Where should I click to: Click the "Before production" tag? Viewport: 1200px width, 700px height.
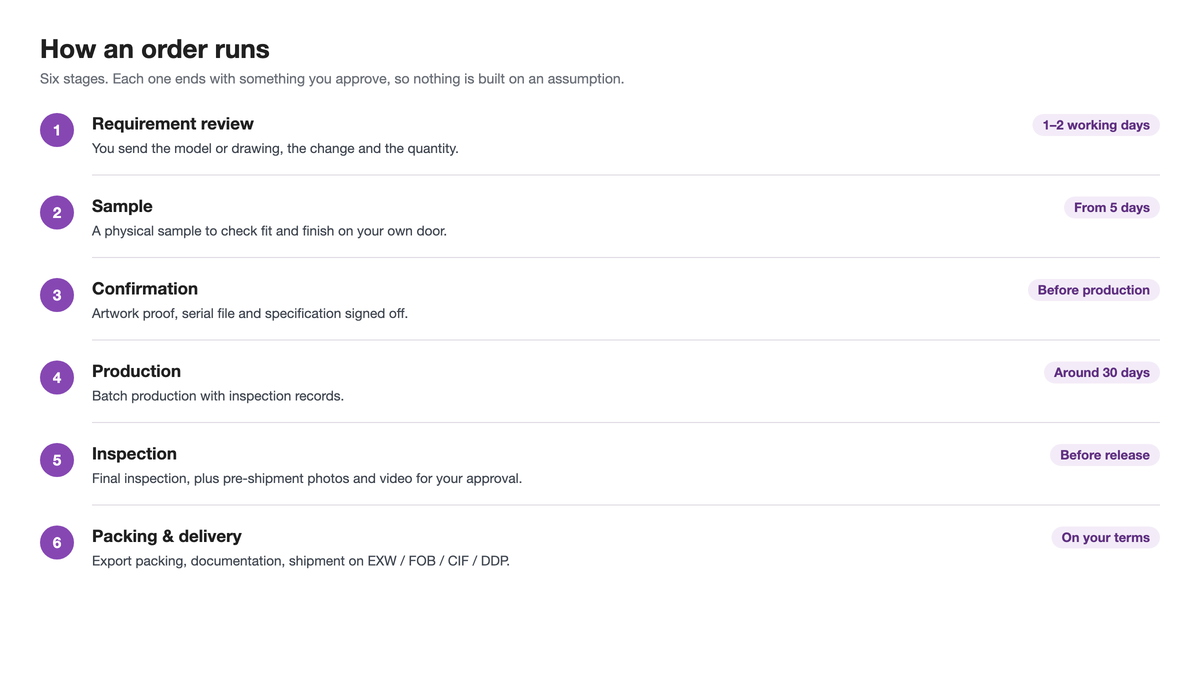(x=1094, y=290)
